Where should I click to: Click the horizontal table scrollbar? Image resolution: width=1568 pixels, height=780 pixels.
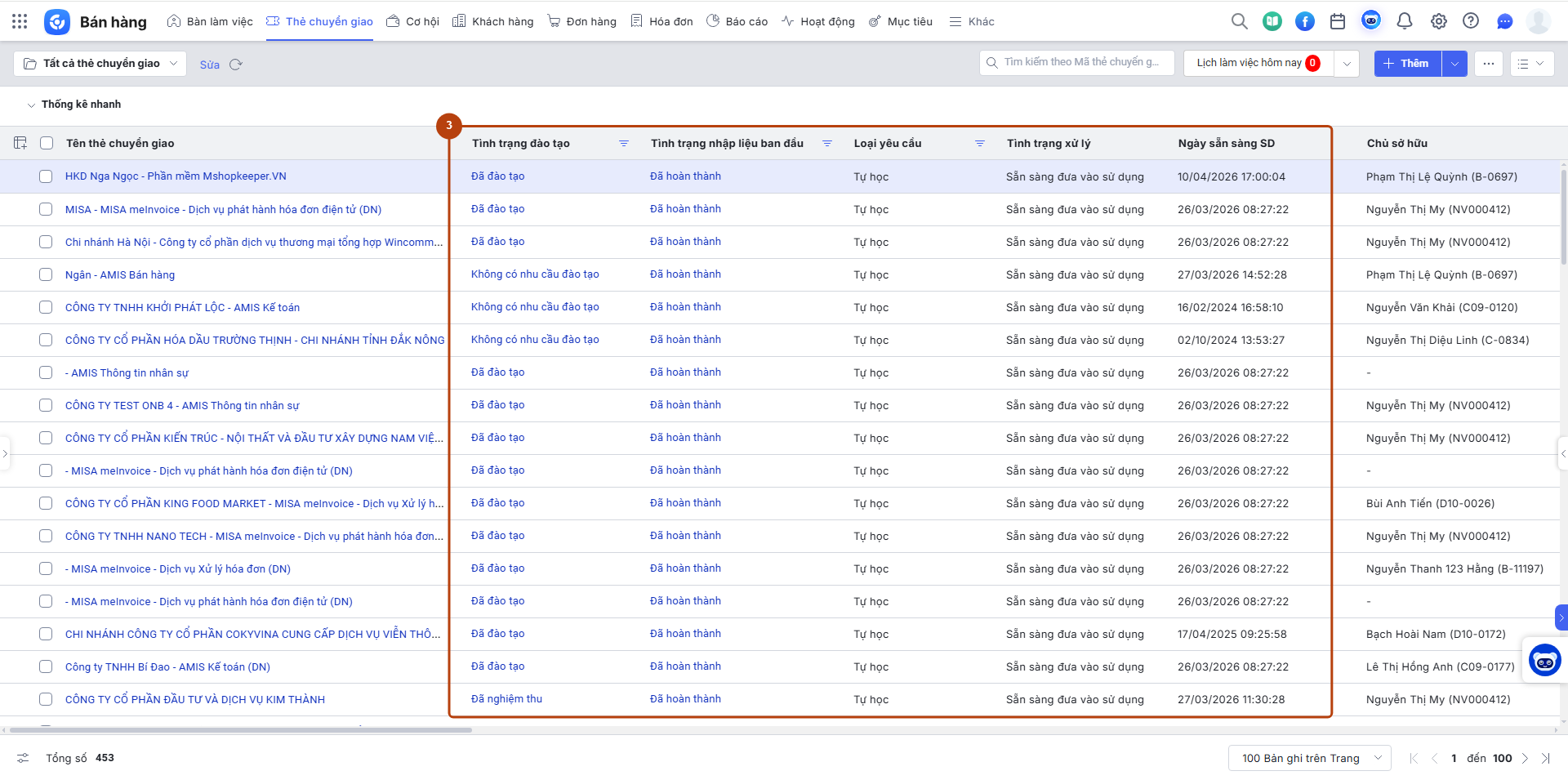tap(241, 729)
